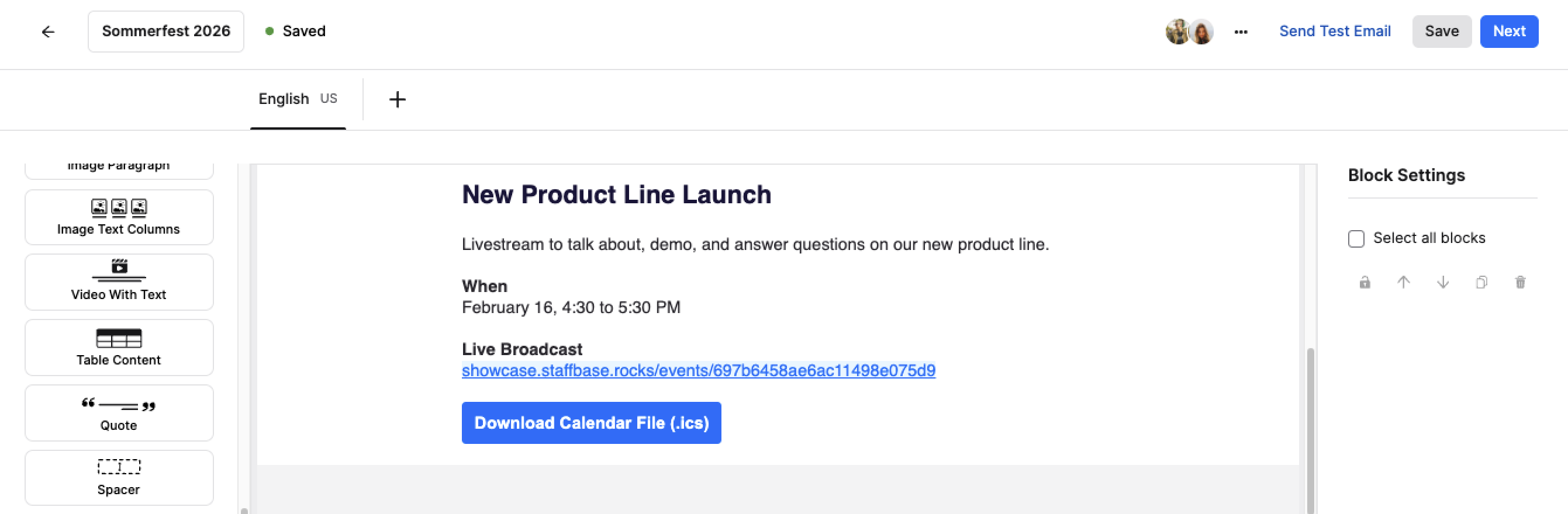Screen dimensions: 1568x514
Task: Move block down with arrow icon
Action: pos(1443,282)
